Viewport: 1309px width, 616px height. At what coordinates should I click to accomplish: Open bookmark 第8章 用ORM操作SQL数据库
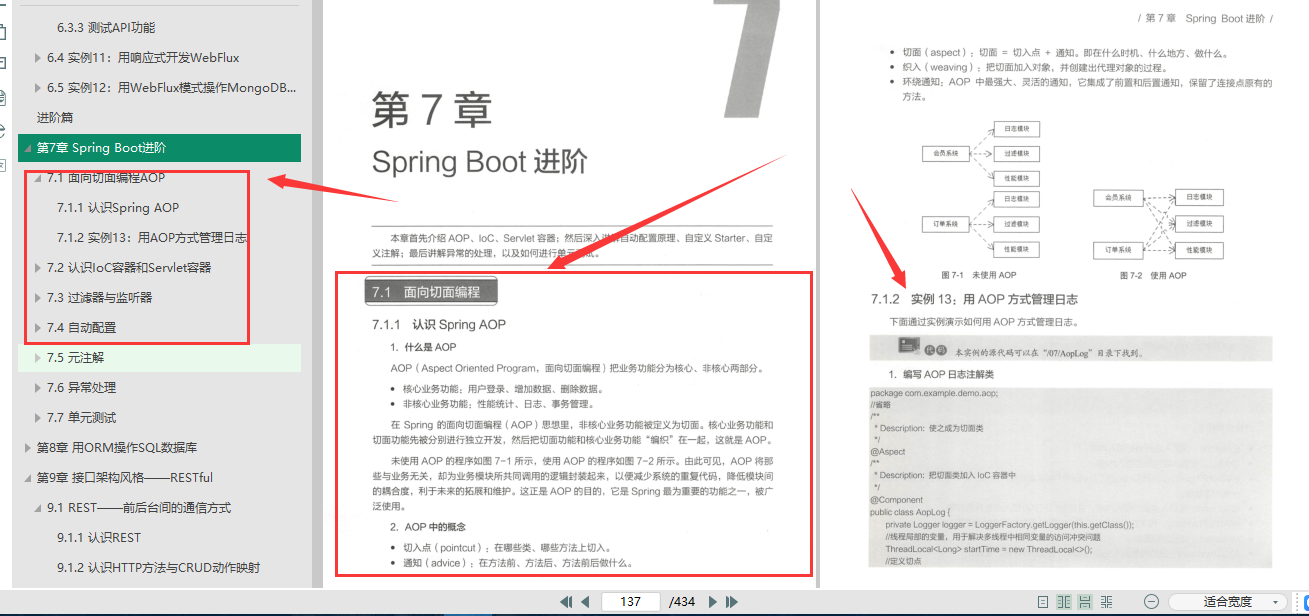pos(117,448)
